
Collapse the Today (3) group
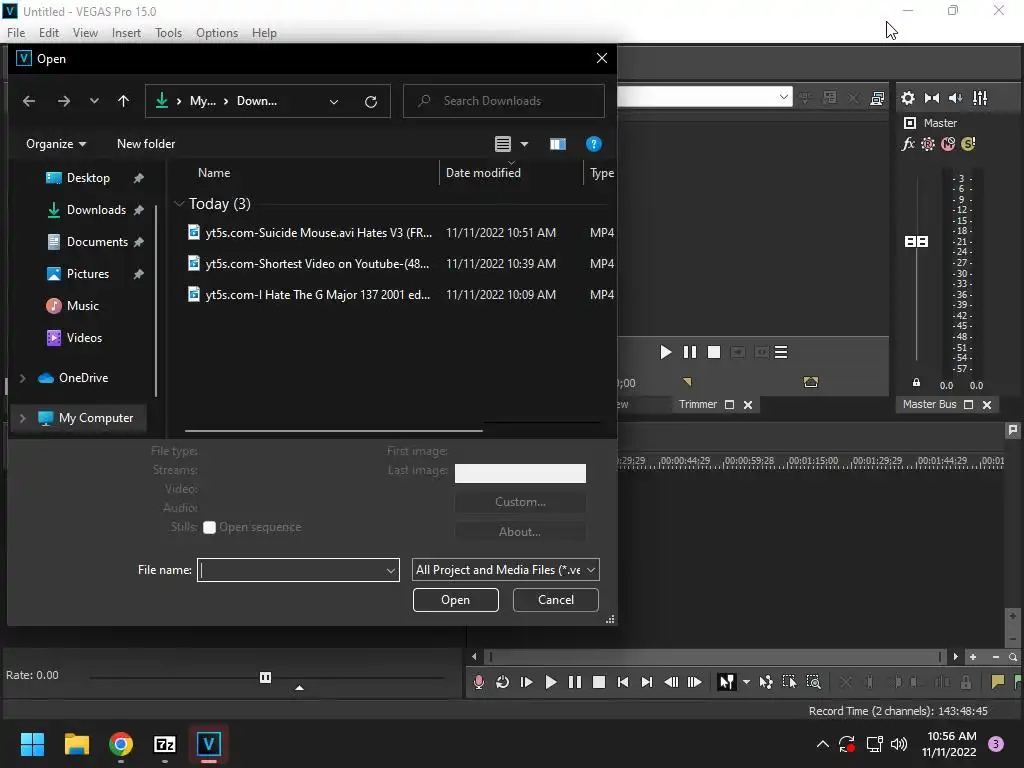179,204
